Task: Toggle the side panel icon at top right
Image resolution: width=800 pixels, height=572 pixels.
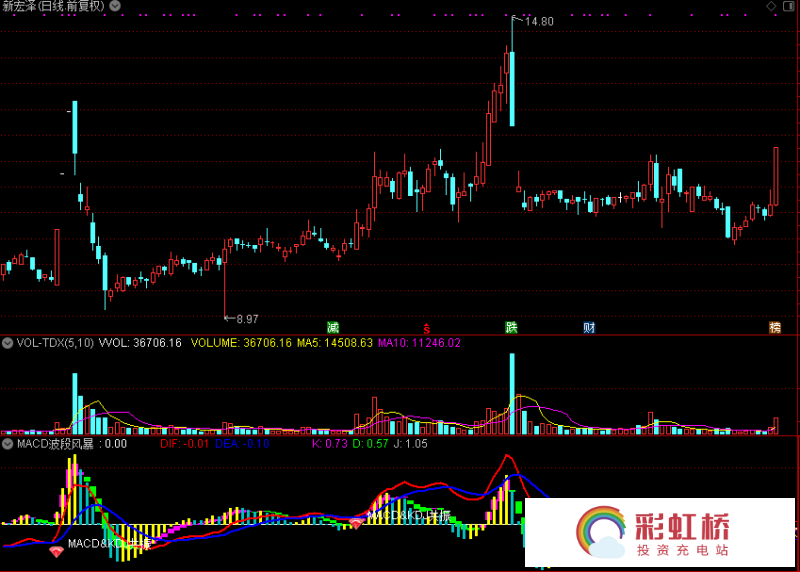Action: [788, 6]
